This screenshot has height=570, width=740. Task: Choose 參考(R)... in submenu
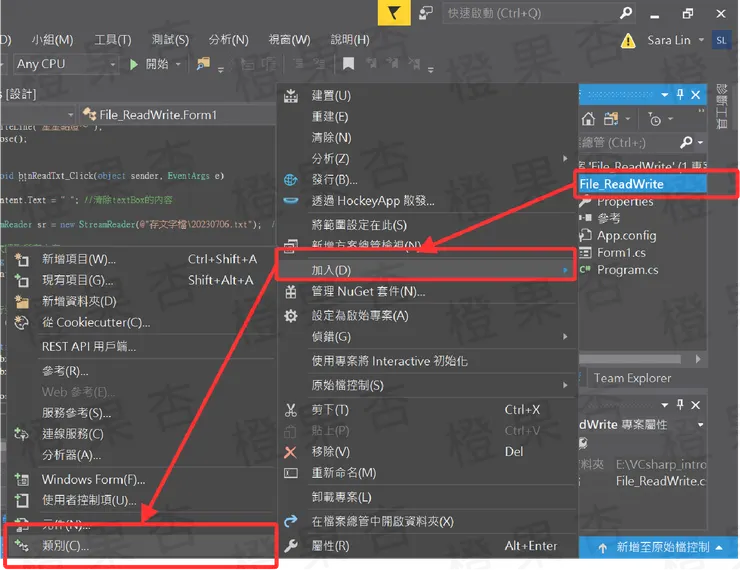141,371
